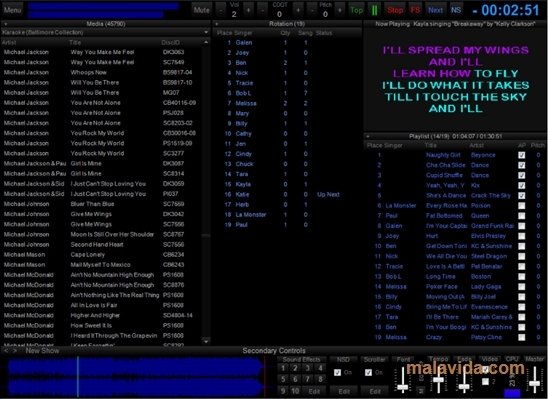Click the media list scroll-down arrow
Screen dimensions: 548x399
tap(206, 341)
